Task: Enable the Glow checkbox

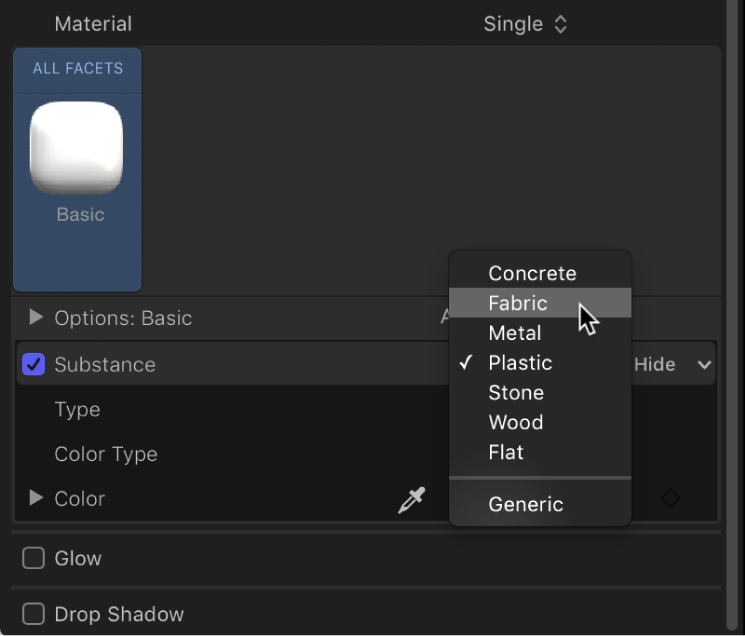Action: pyautogui.click(x=34, y=559)
